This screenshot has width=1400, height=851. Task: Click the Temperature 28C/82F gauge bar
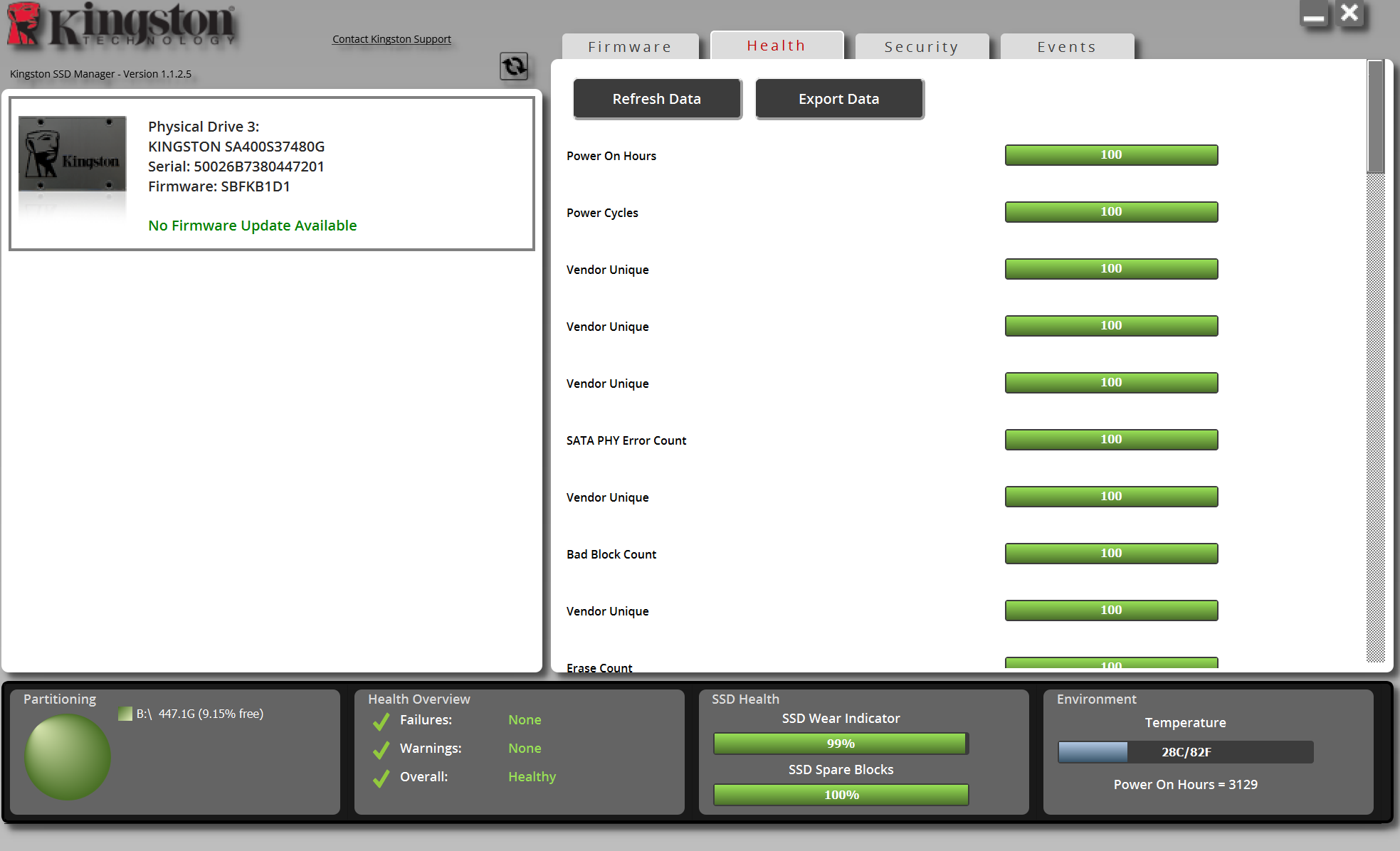coord(1185,752)
